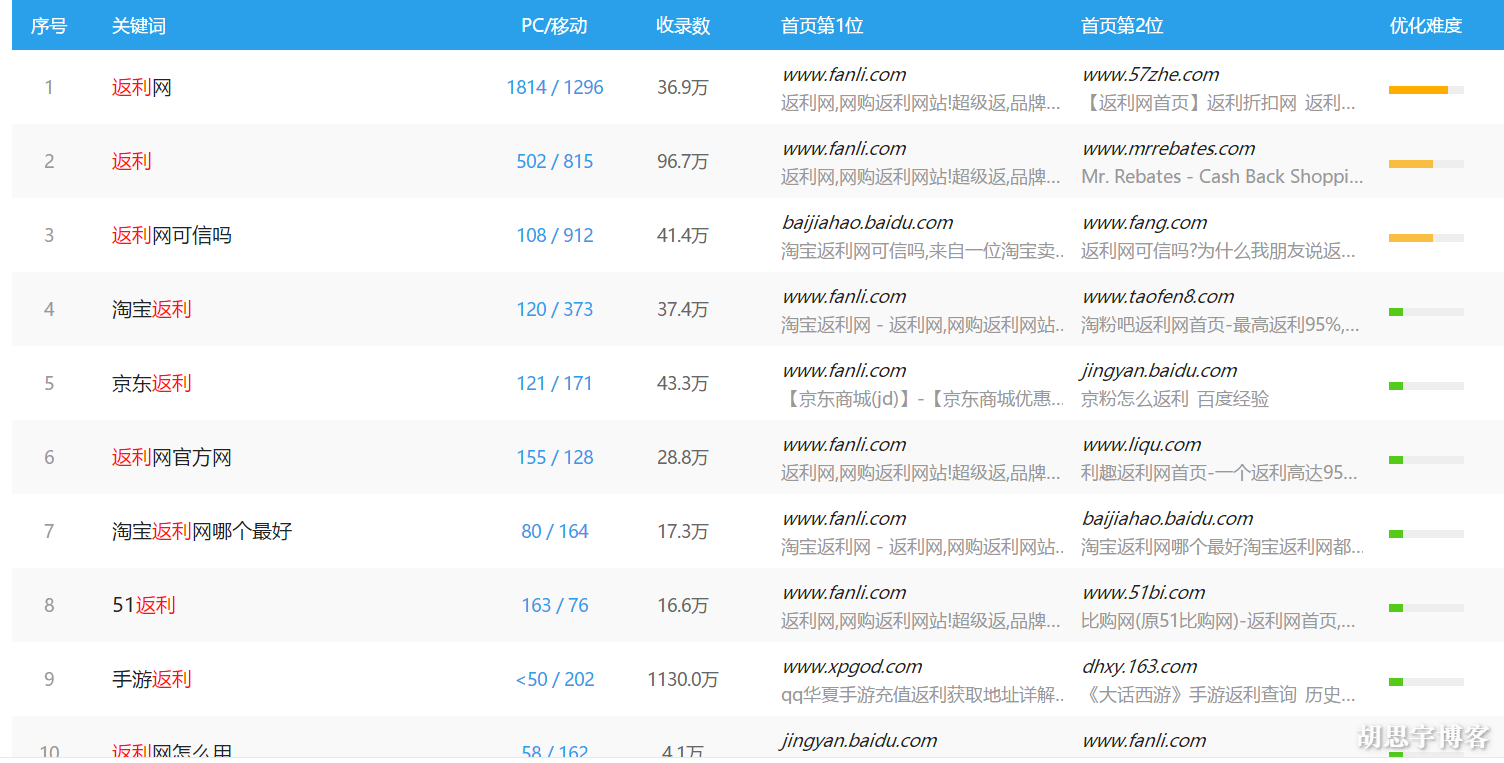Click the 163 / 76 index value
The image size is (1504, 763).
pyautogui.click(x=555, y=606)
